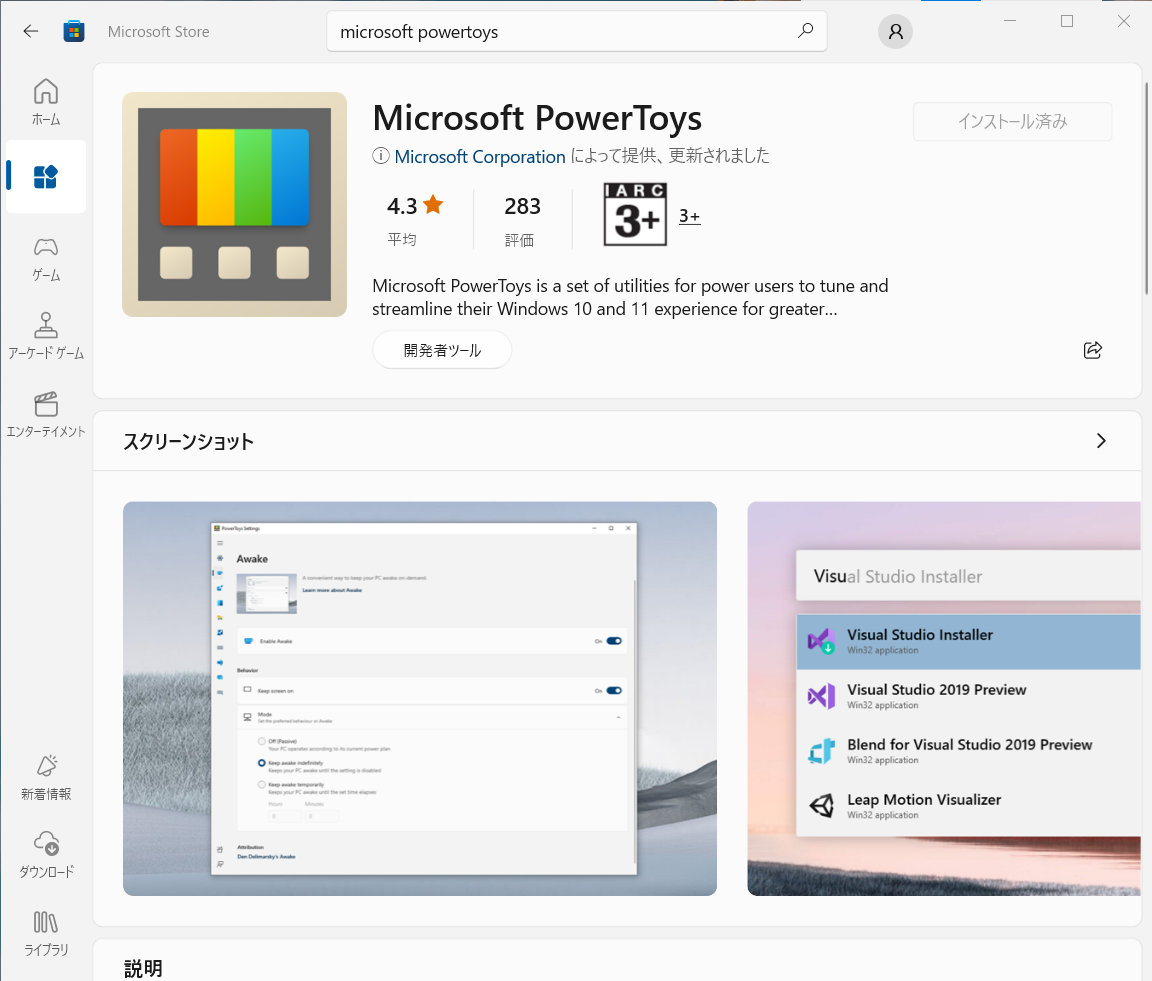Minimize the Microsoft Store window

[1010, 21]
